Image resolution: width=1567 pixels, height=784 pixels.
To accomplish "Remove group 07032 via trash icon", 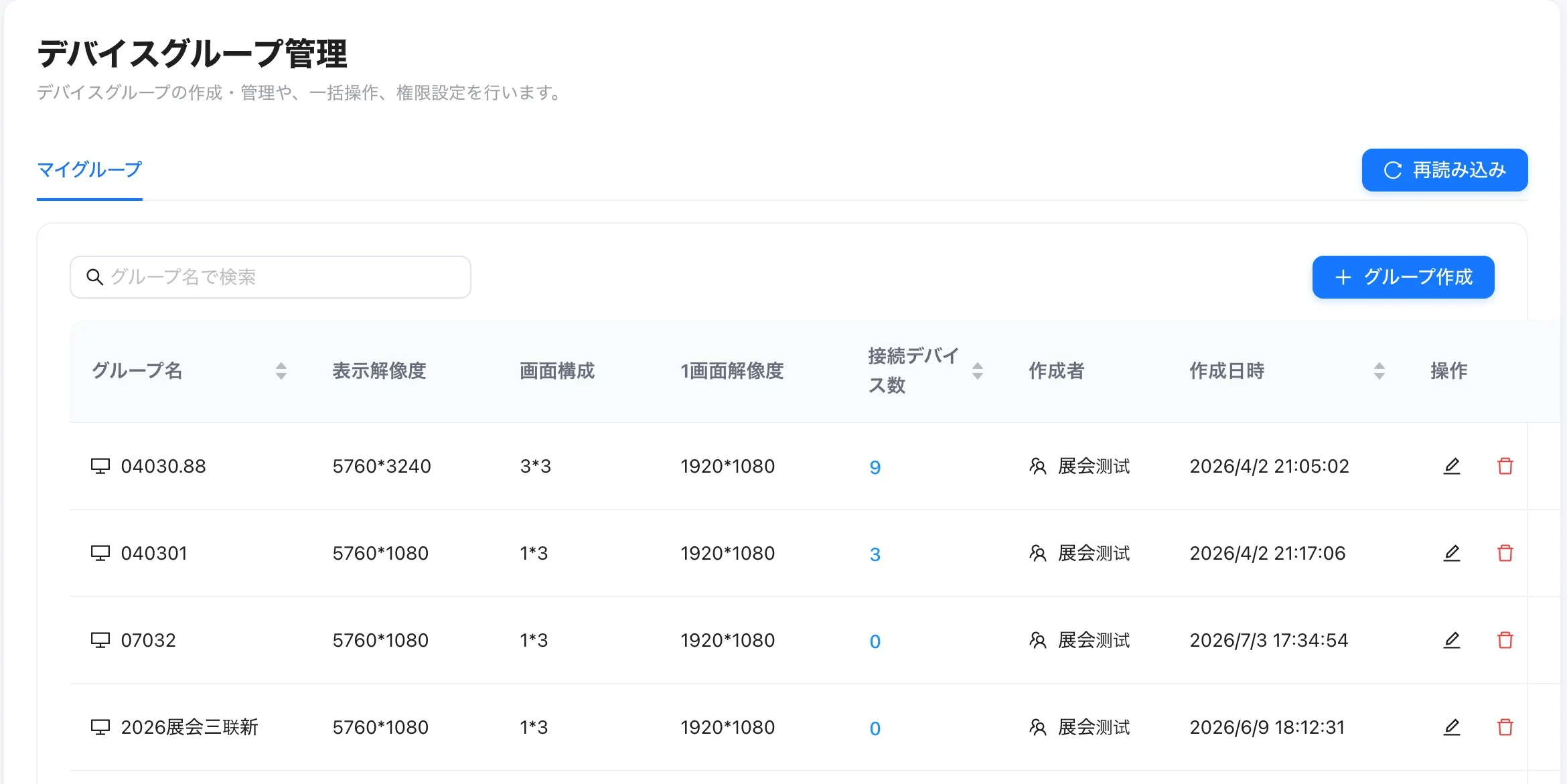I will point(1505,640).
